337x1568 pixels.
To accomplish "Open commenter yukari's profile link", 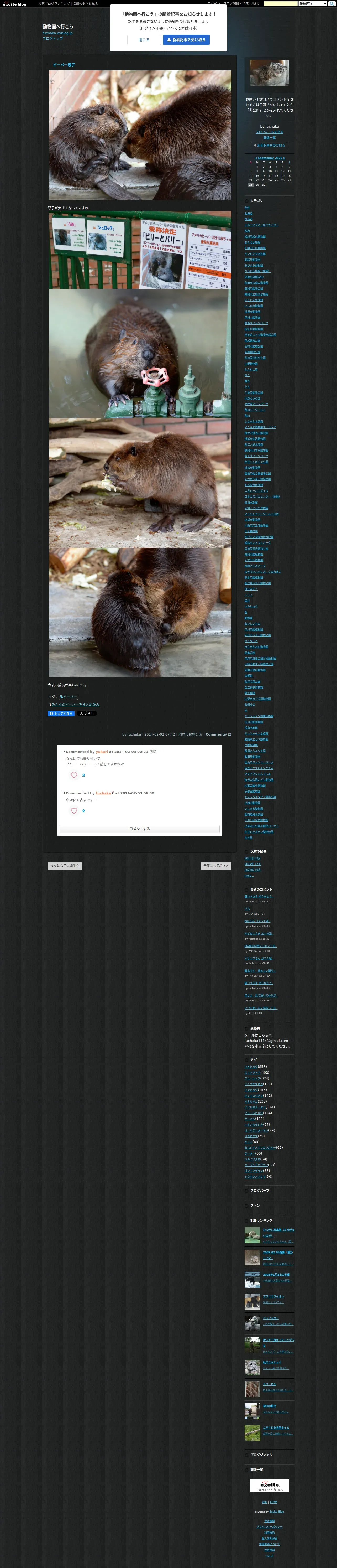I will pyautogui.click(x=102, y=752).
